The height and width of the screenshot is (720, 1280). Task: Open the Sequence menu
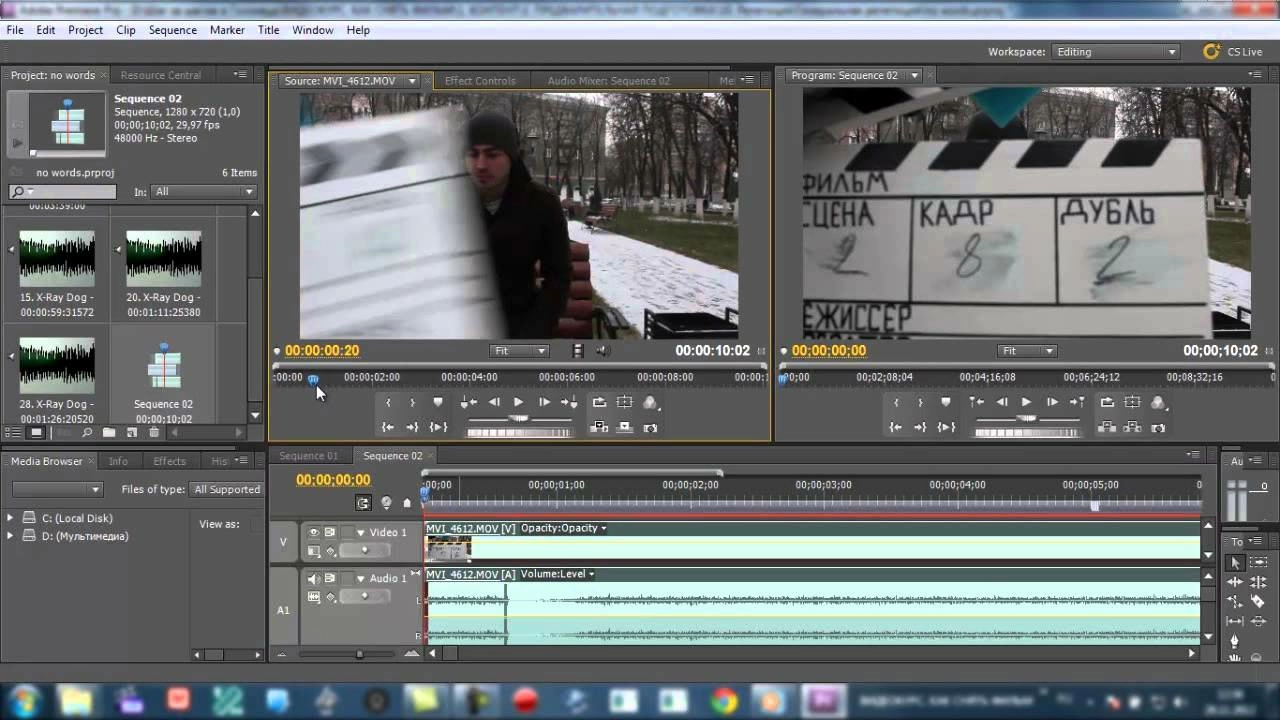(x=173, y=30)
